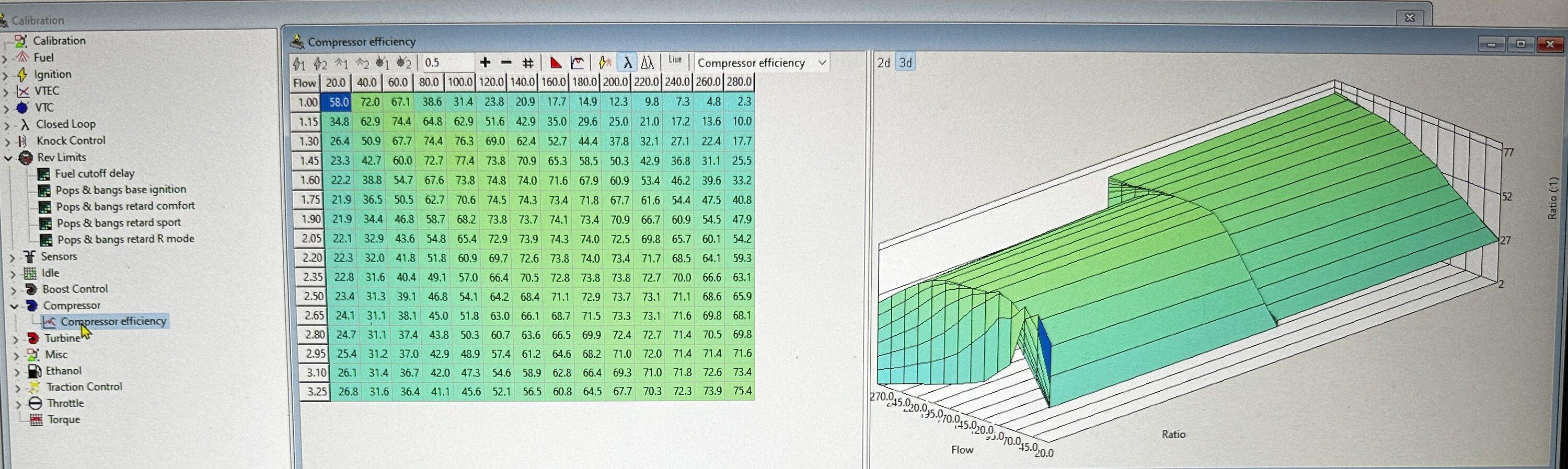Select Pops & bangs retard sport table
Image resolution: width=1568 pixels, height=469 pixels.
[119, 223]
